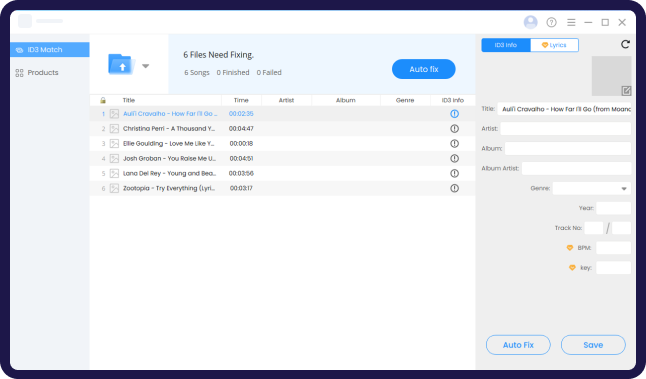This screenshot has width=646, height=379.
Task: Click the refresh icon in ID3 panel
Action: tap(625, 44)
